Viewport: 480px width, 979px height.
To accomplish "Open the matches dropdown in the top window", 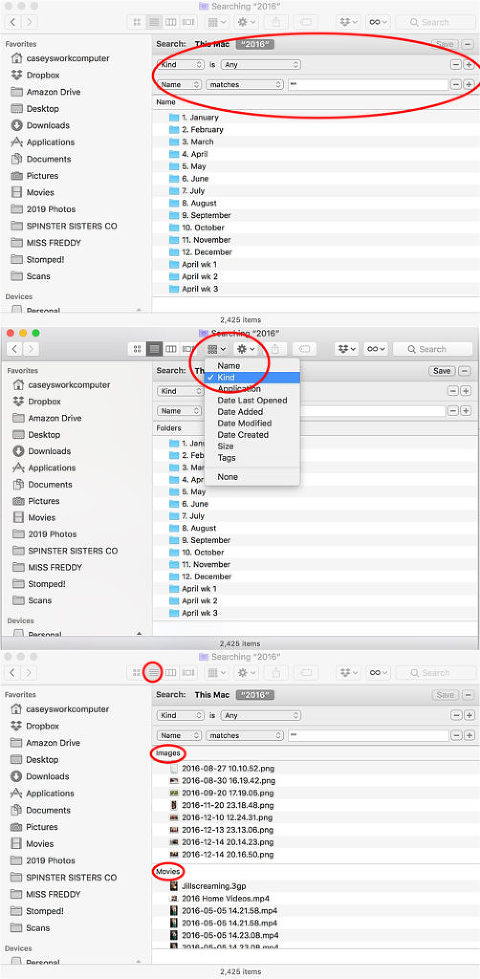I will (245, 84).
